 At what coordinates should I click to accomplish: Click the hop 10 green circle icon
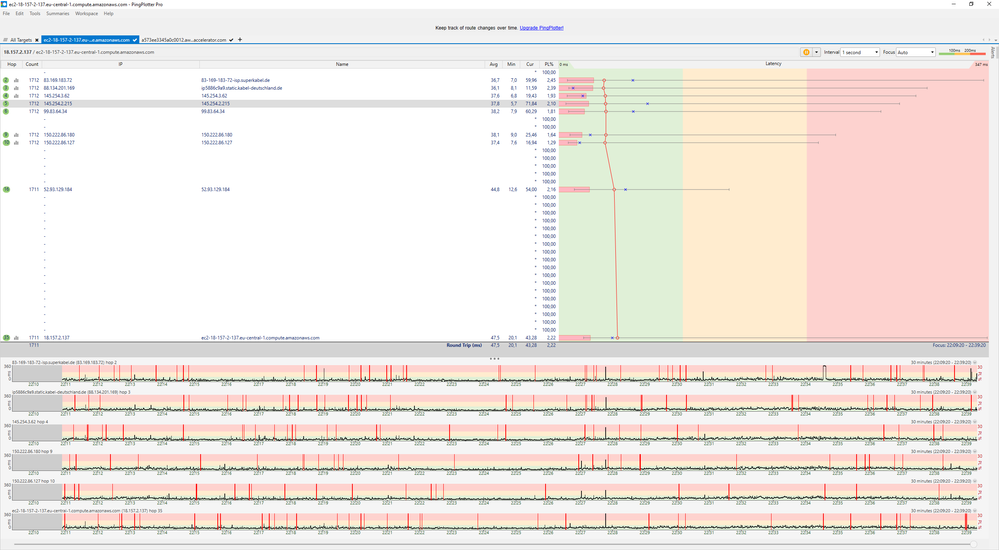pyautogui.click(x=6, y=143)
